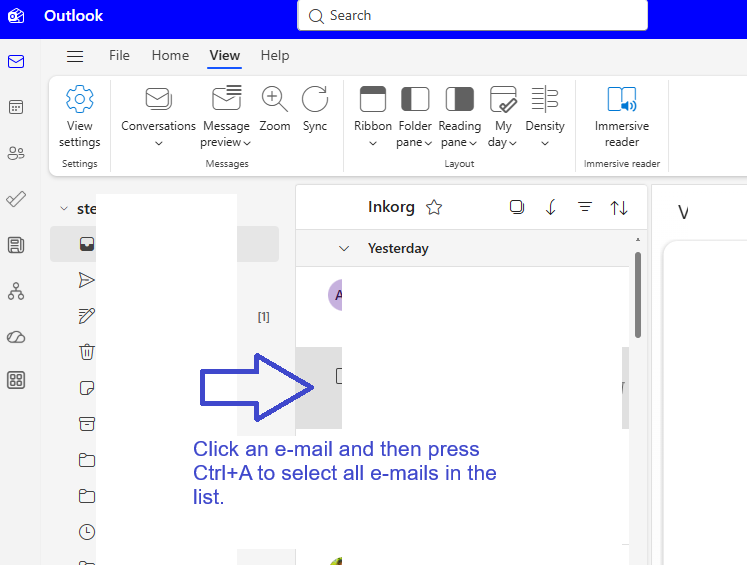Tick the checkbox on the highlighted email
This screenshot has height=565, width=747.
pyautogui.click(x=339, y=376)
